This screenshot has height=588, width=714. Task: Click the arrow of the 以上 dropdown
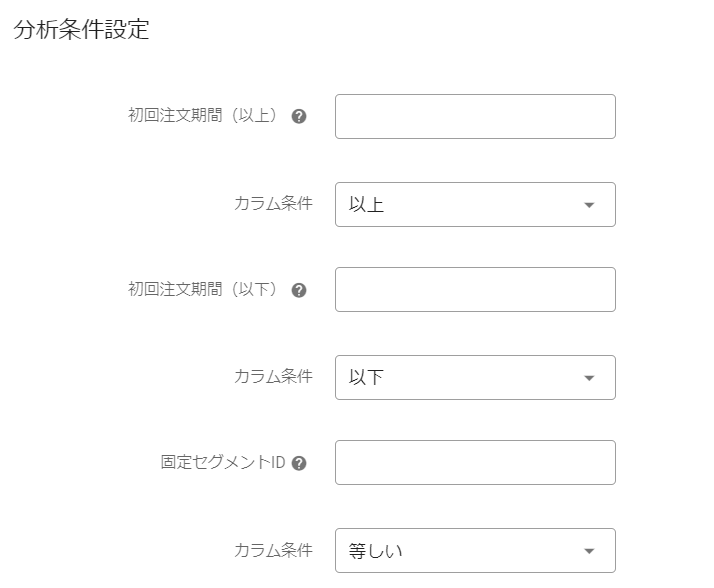589,205
